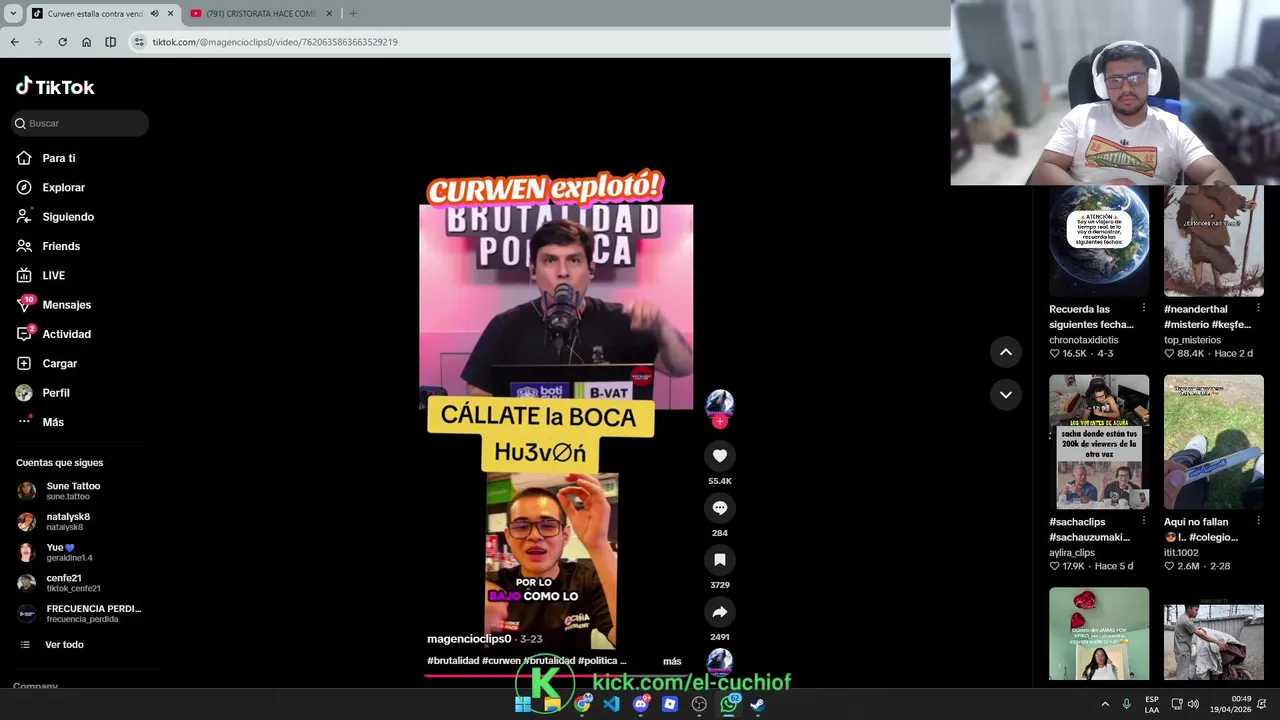
Task: Save video with bookmark icon
Action: coord(720,560)
